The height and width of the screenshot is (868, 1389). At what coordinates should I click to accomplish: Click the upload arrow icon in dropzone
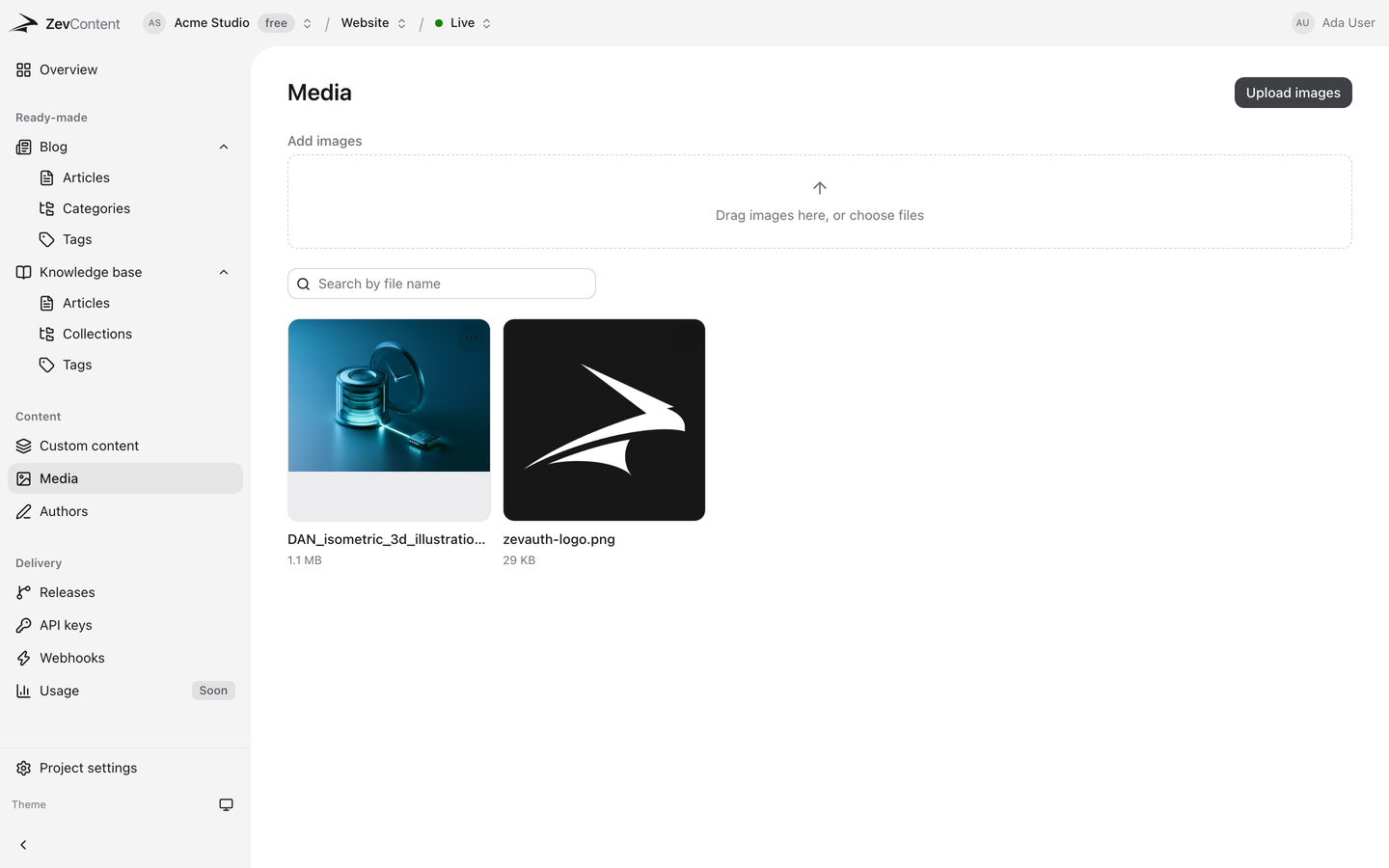coord(820,188)
